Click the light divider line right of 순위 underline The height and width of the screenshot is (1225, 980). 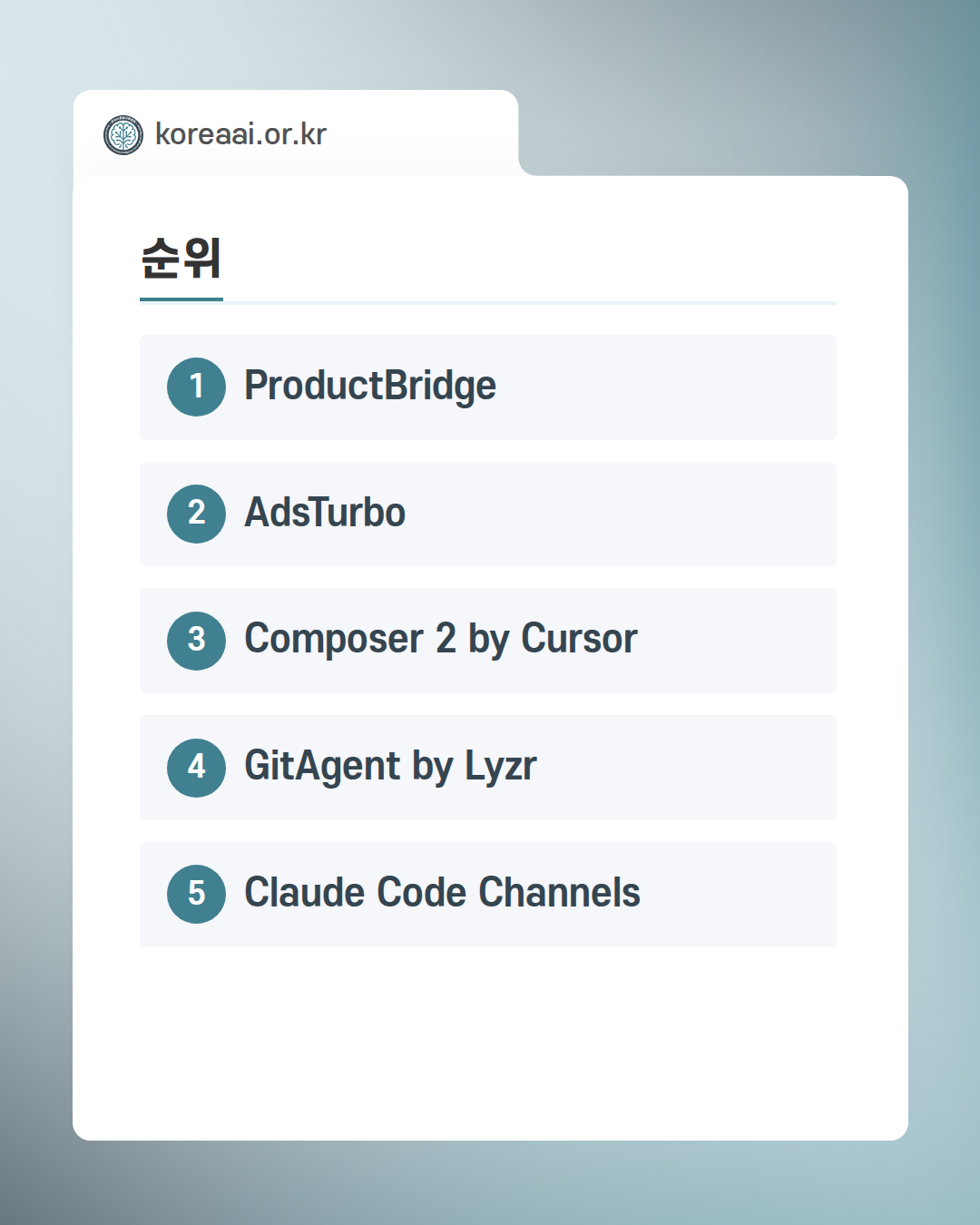544,302
